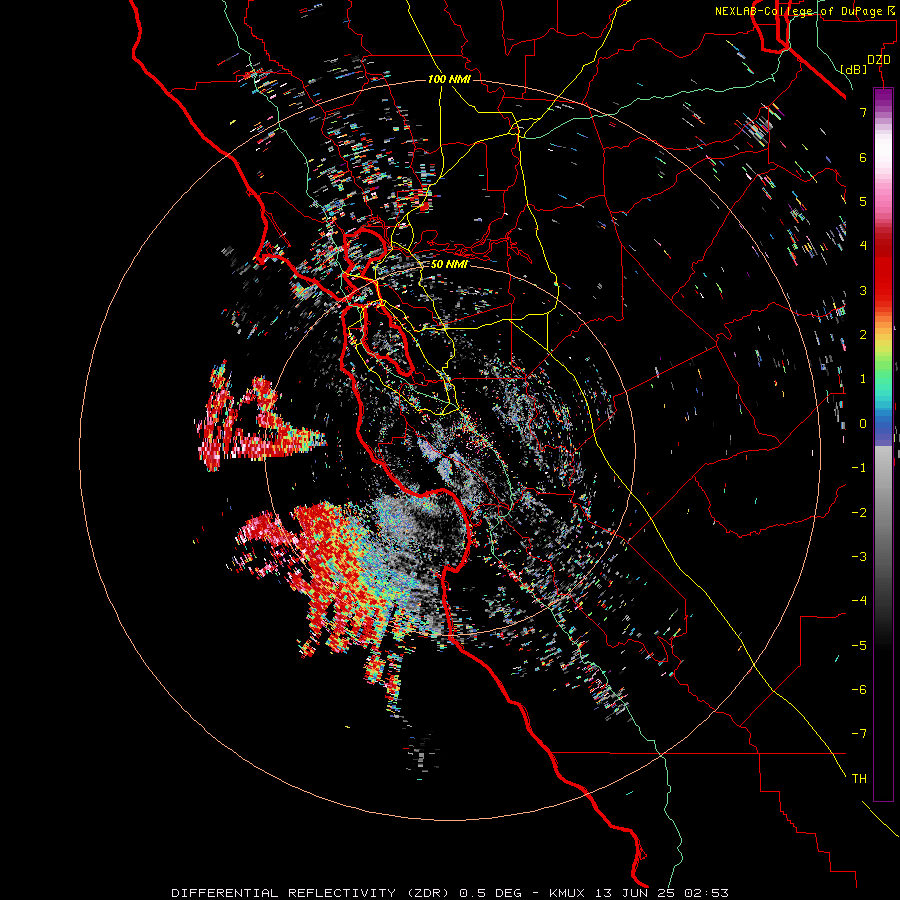The height and width of the screenshot is (900, 900).
Task: Pick the gray band beside the -2 dB value
Action: [x=883, y=513]
